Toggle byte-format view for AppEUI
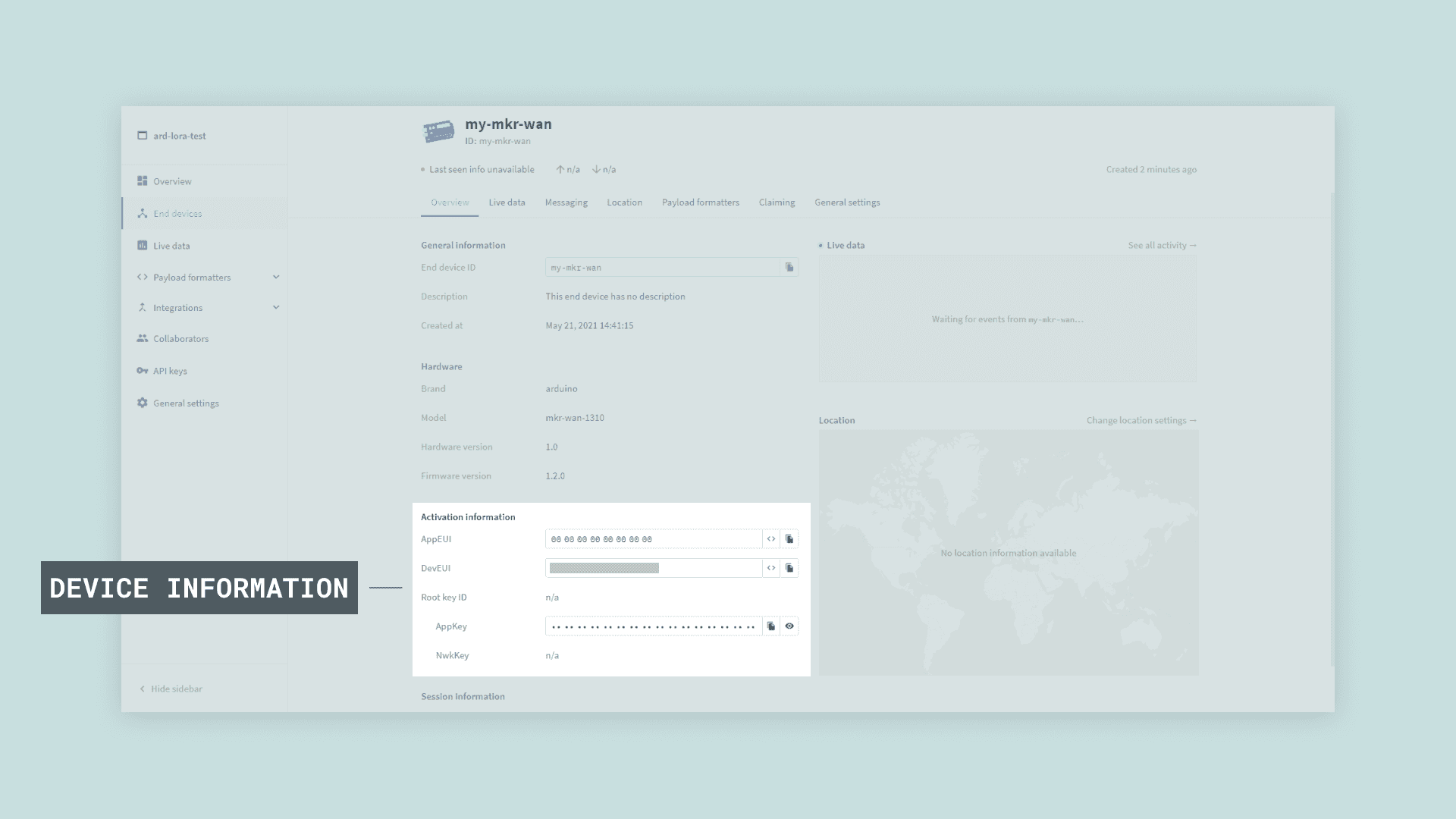The width and height of the screenshot is (1456, 819). 771,539
